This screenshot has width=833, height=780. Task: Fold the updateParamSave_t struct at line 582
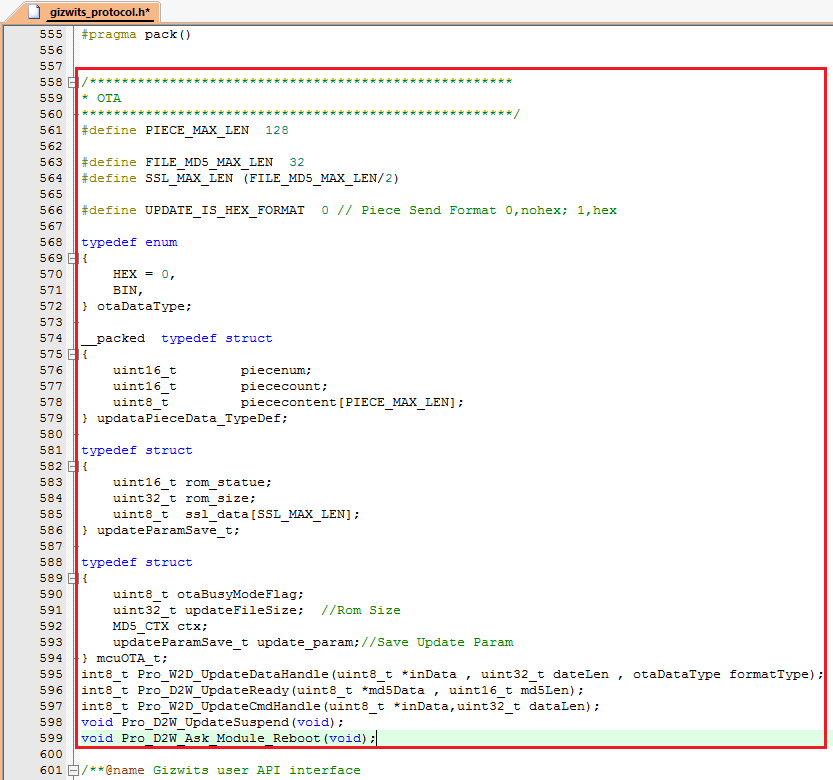pos(72,466)
